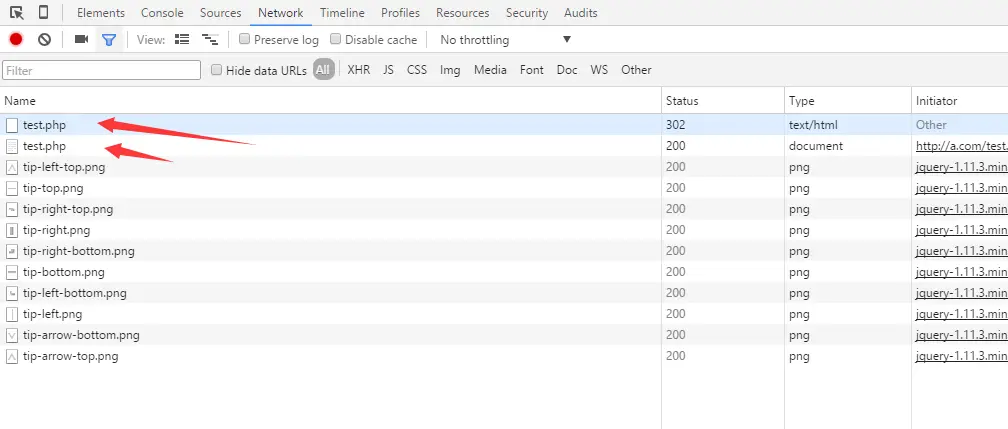Filter requests by JS
1008x429 pixels.
coord(388,70)
